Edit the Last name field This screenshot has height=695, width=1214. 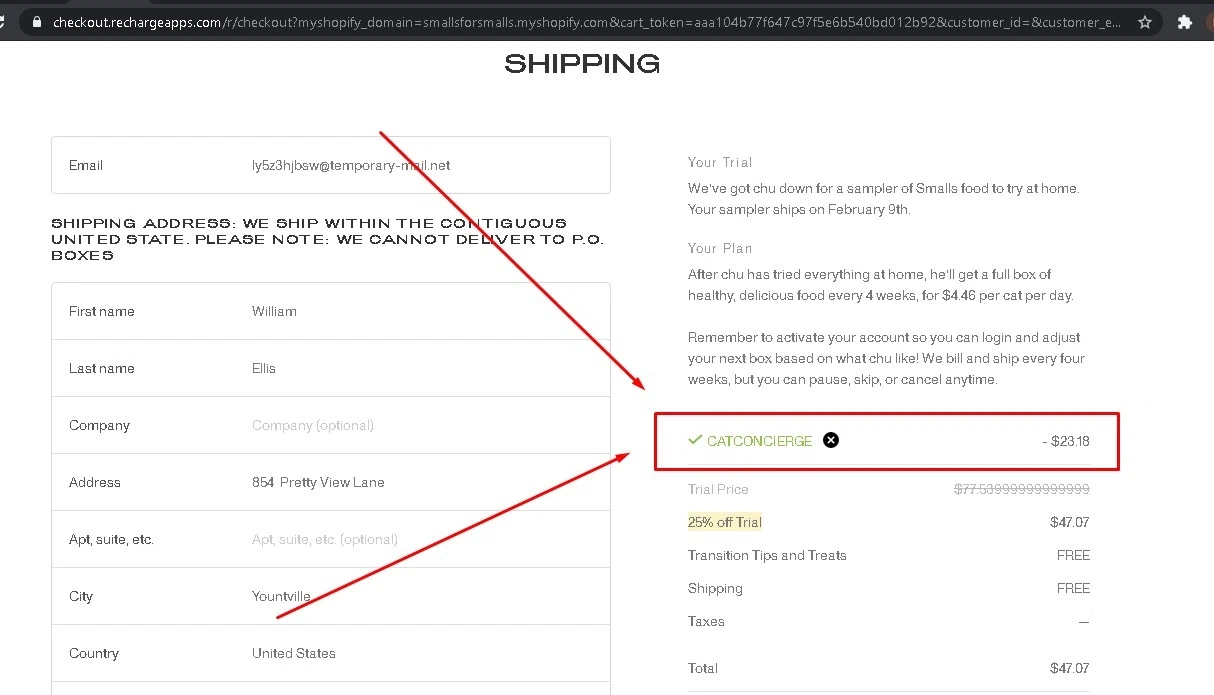coord(331,368)
